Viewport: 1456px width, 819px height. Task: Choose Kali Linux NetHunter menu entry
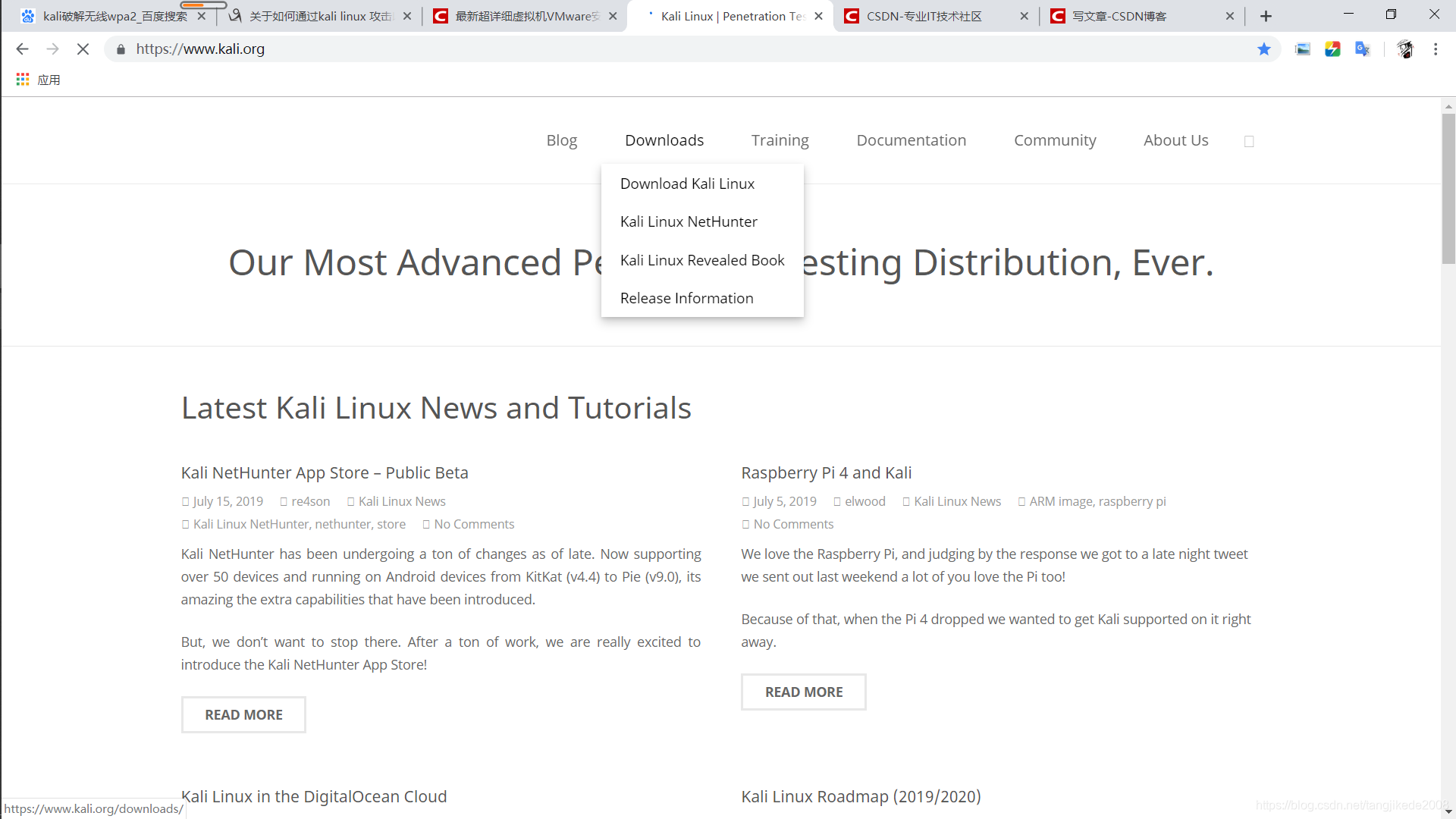pos(702,221)
